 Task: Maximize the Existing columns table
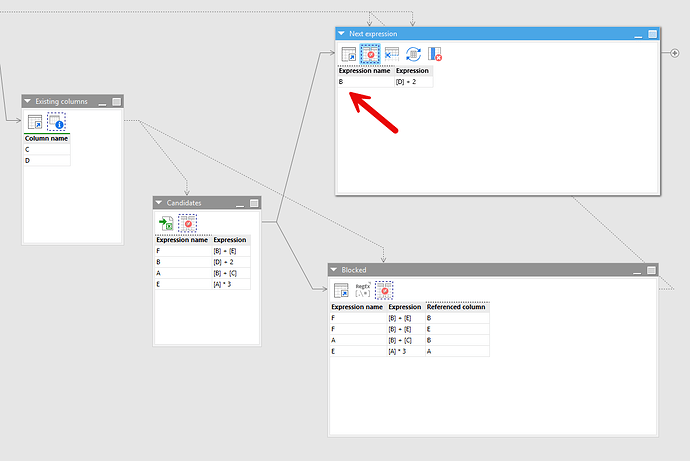(x=117, y=102)
